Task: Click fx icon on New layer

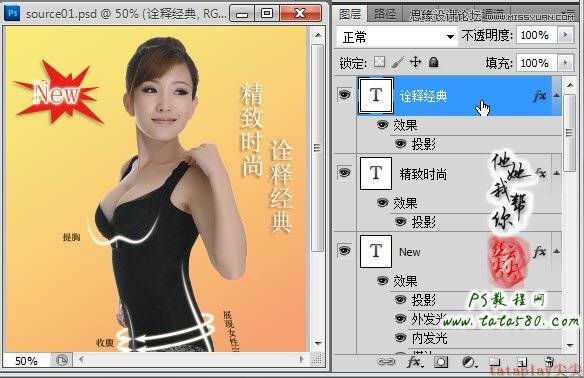Action: click(x=539, y=251)
